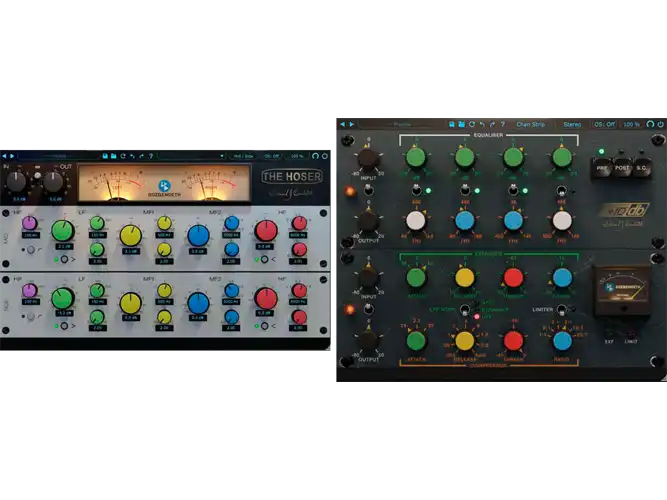667x500 pixels.
Task: Toggle Mid row HP filter switch
Action: click(31, 250)
